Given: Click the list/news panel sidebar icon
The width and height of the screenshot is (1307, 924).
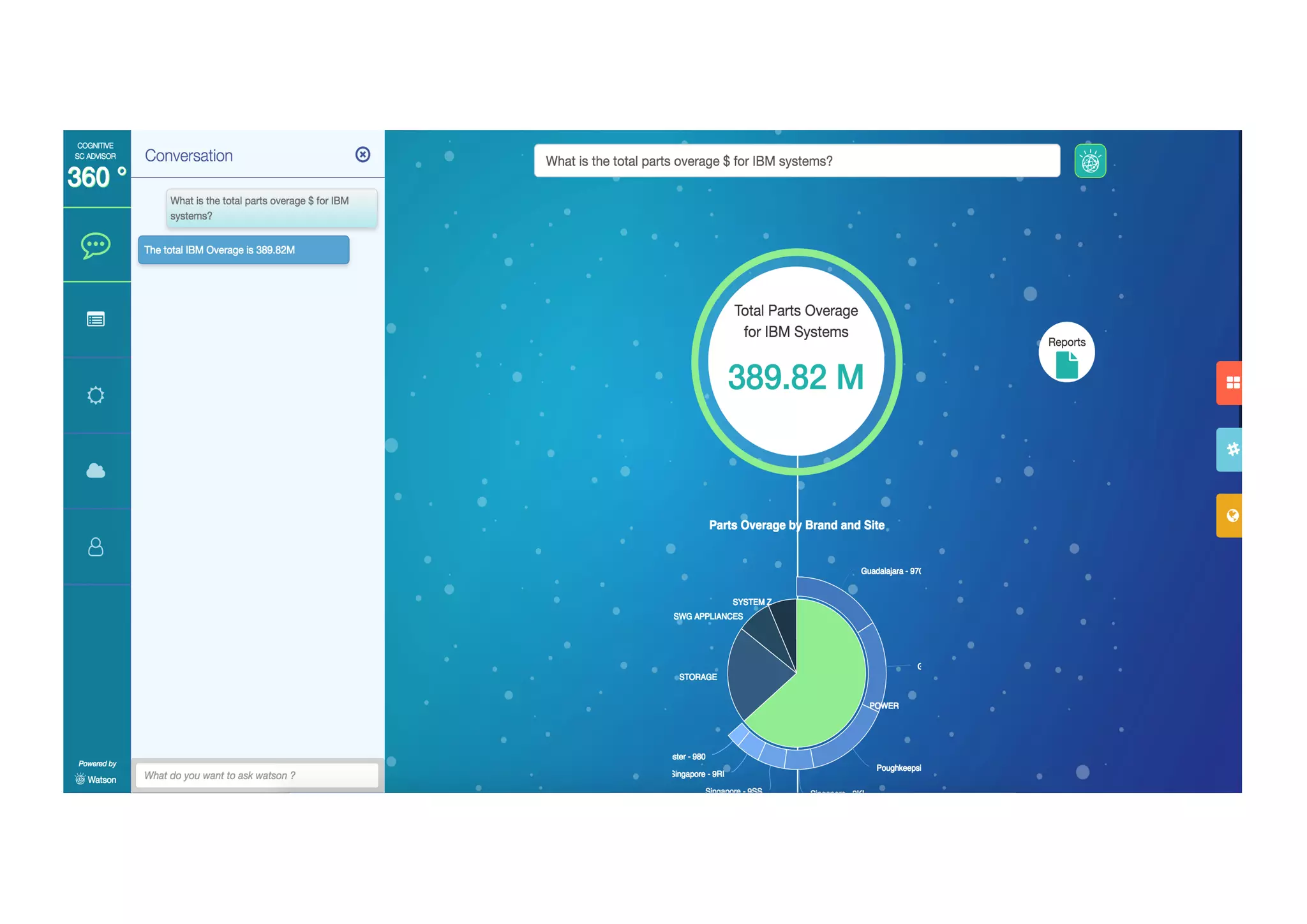Looking at the screenshot, I should click(x=96, y=319).
